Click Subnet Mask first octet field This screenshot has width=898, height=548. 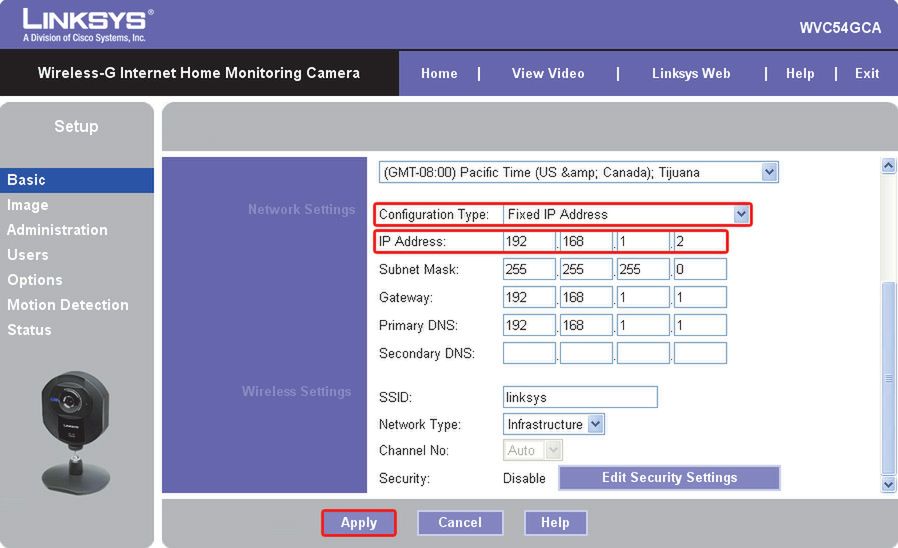[x=529, y=269]
